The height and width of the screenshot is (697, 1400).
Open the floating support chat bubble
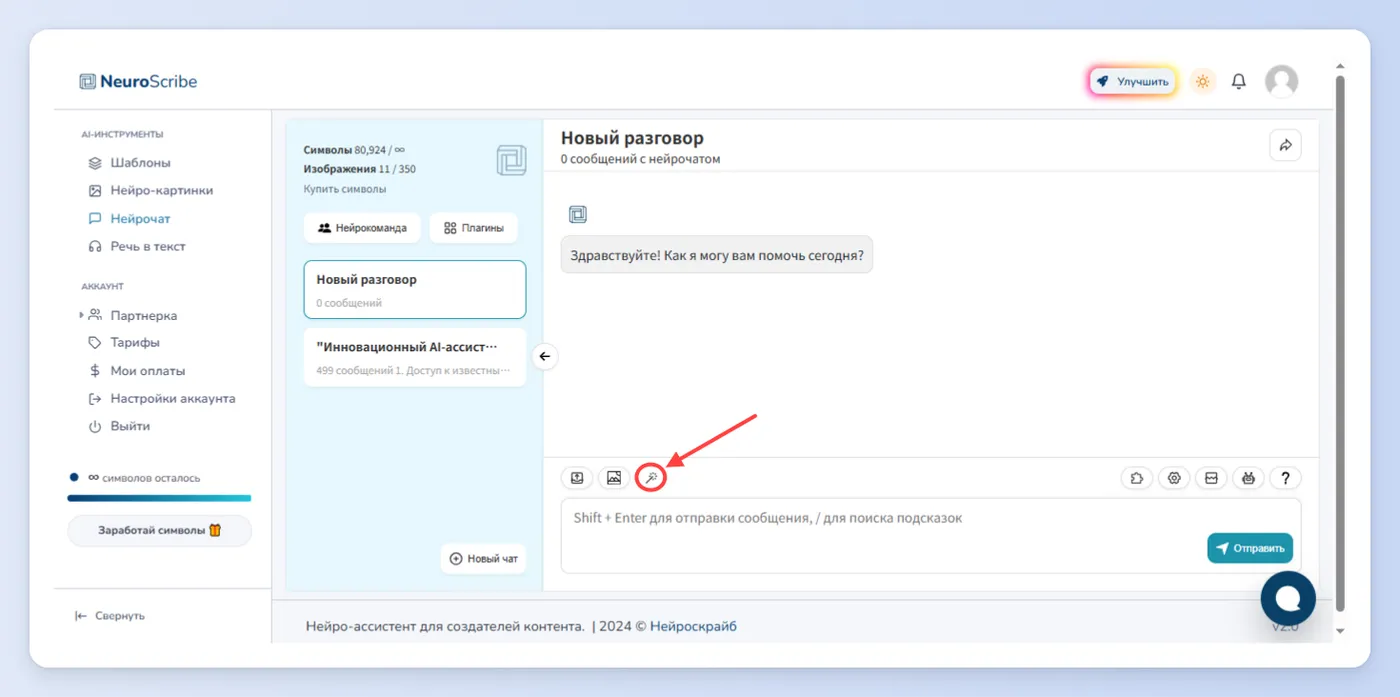1288,597
